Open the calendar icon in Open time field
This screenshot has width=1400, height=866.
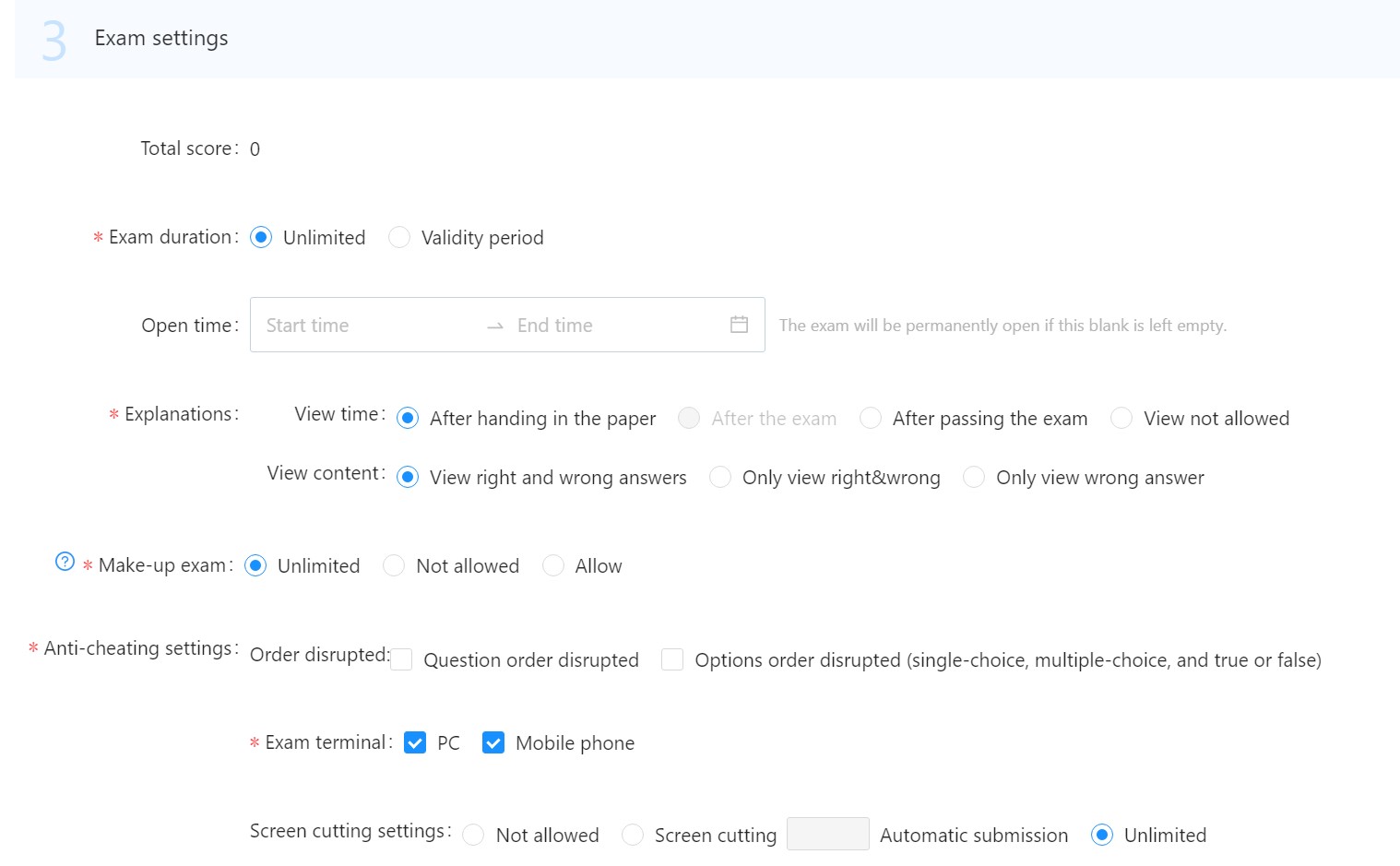739,325
